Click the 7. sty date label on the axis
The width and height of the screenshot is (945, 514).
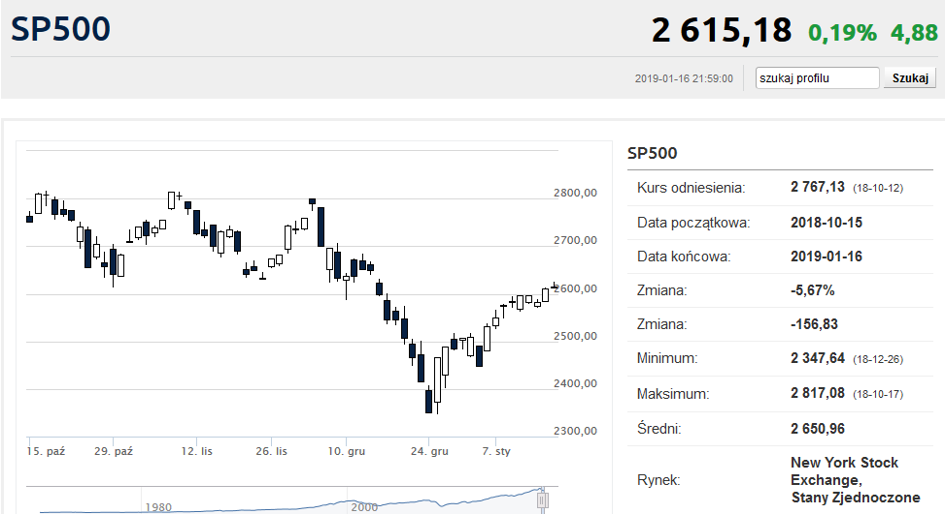coord(496,451)
